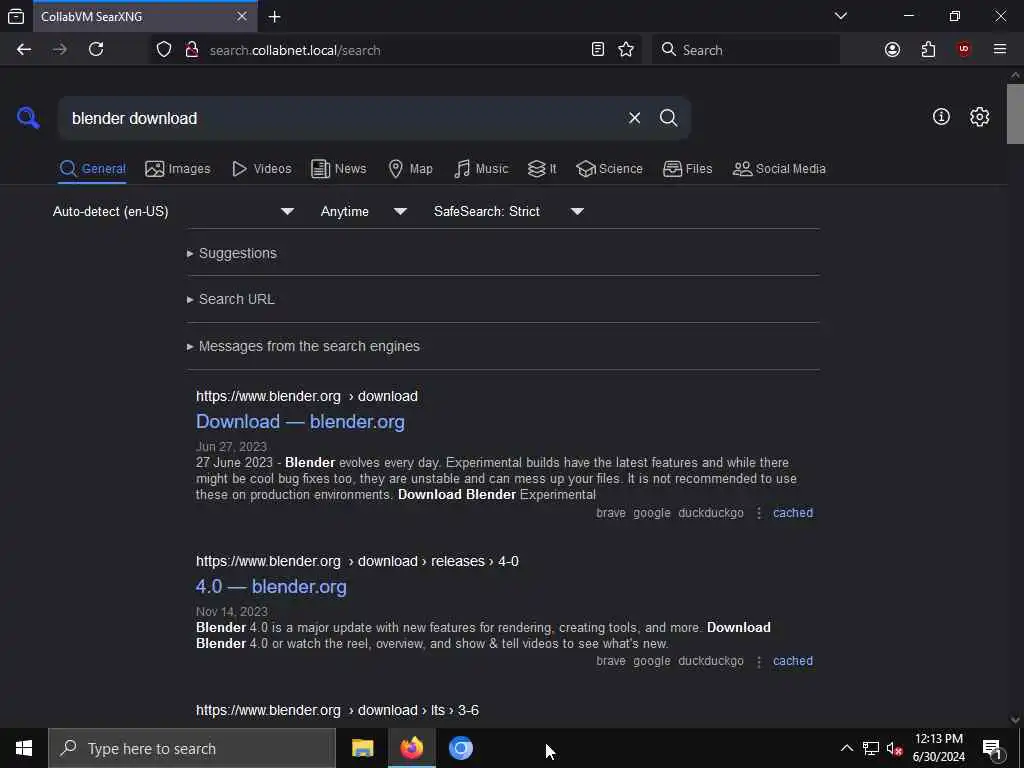Viewport: 1024px width, 768px height.
Task: Open extensions puzzle icon
Action: [928, 50]
